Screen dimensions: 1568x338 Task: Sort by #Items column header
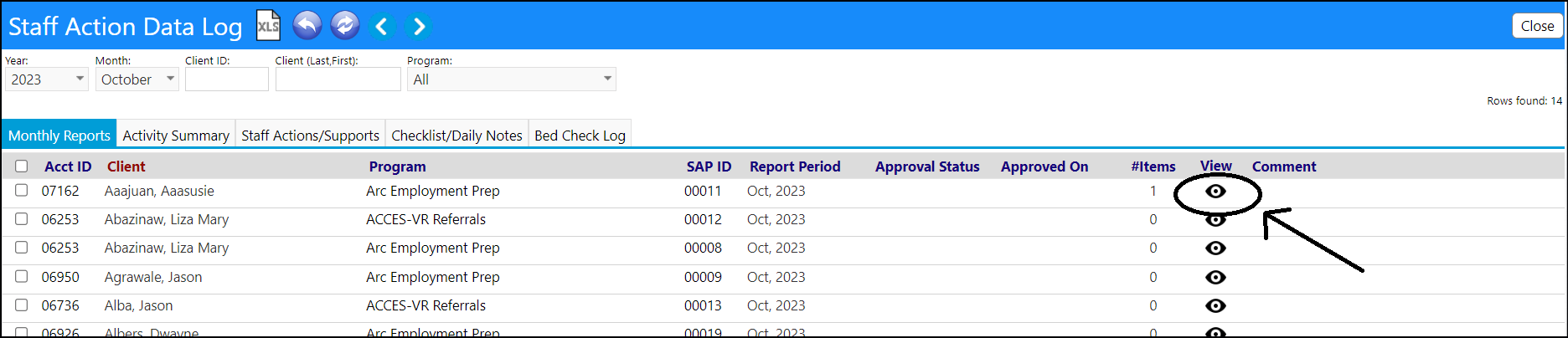tap(1153, 166)
